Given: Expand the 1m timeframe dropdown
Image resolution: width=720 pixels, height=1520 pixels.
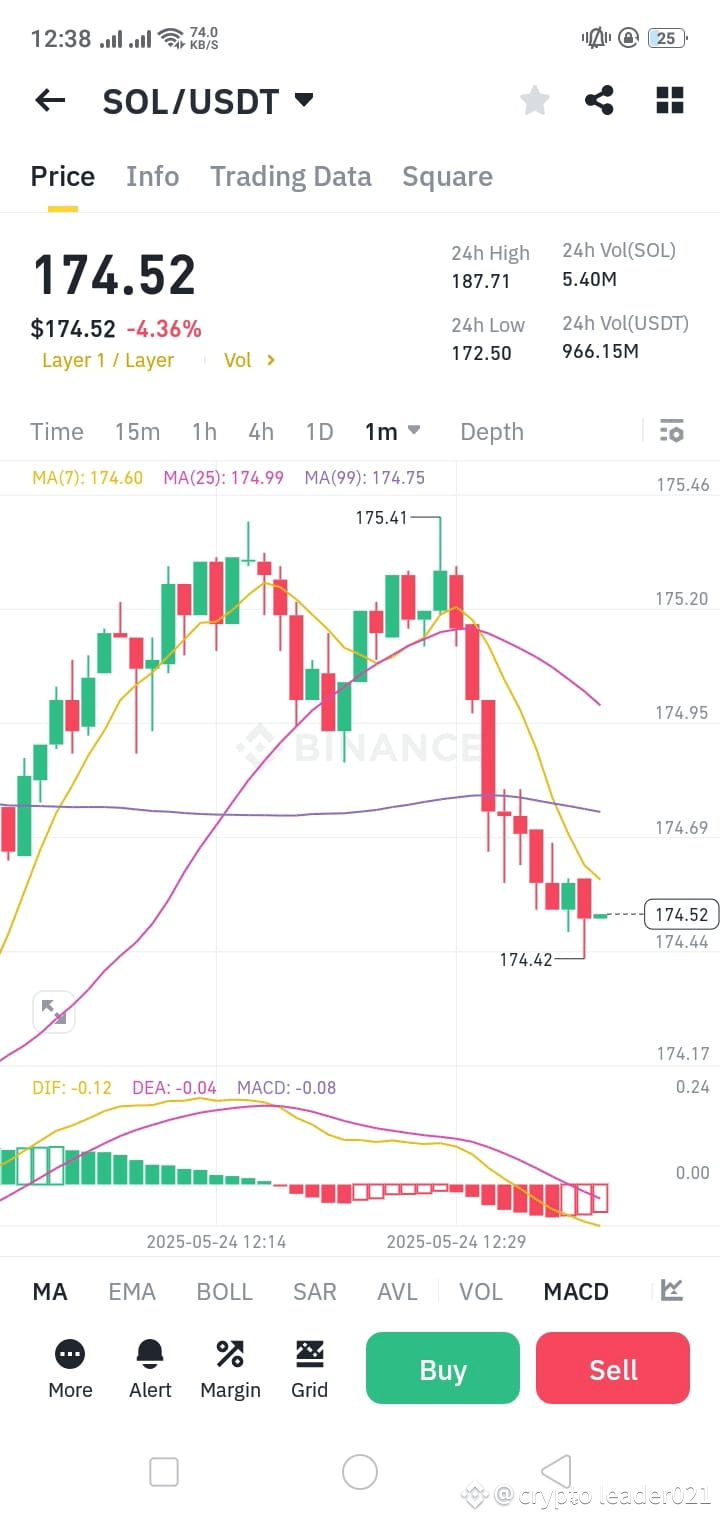Looking at the screenshot, I should [392, 431].
